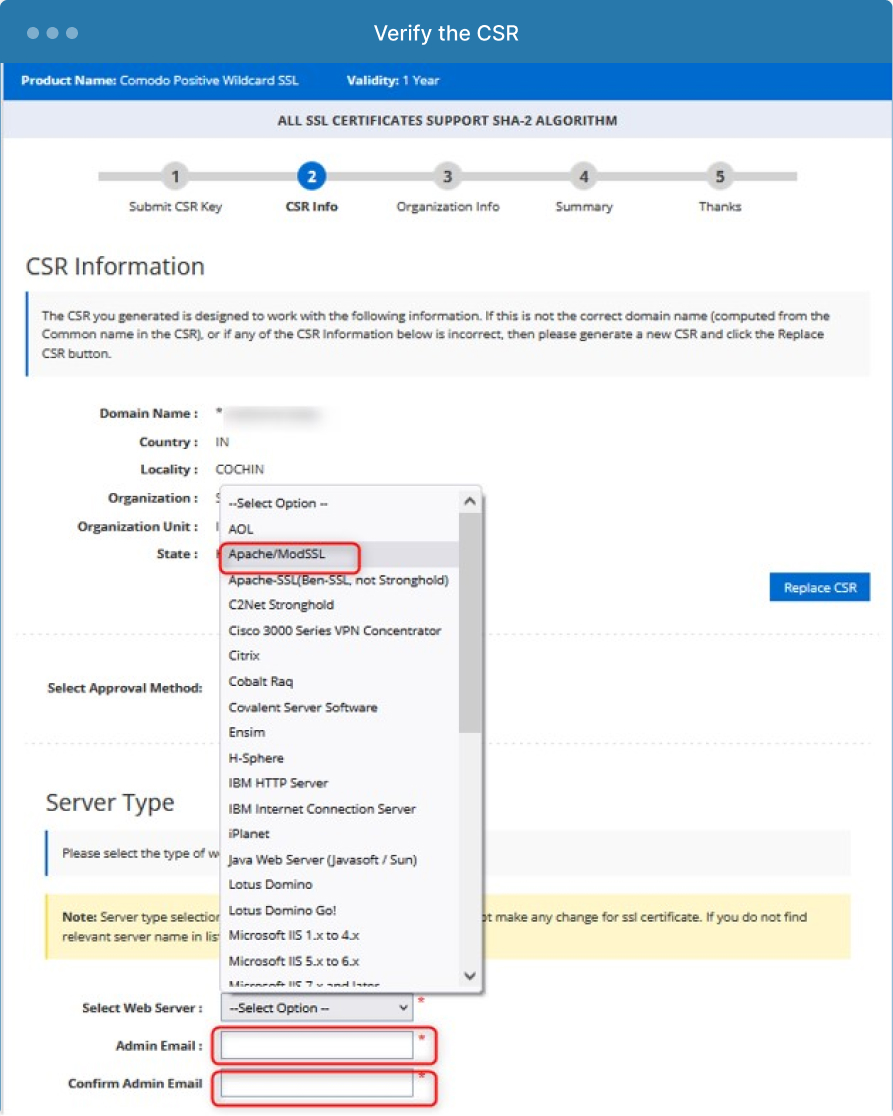Select Lotus Domino Go! option
The width and height of the screenshot is (893, 1116).
pyautogui.click(x=341, y=910)
